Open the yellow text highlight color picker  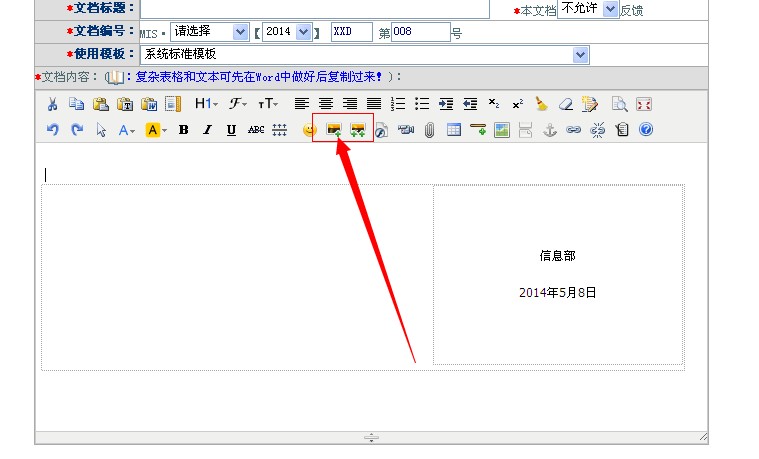[x=155, y=129]
